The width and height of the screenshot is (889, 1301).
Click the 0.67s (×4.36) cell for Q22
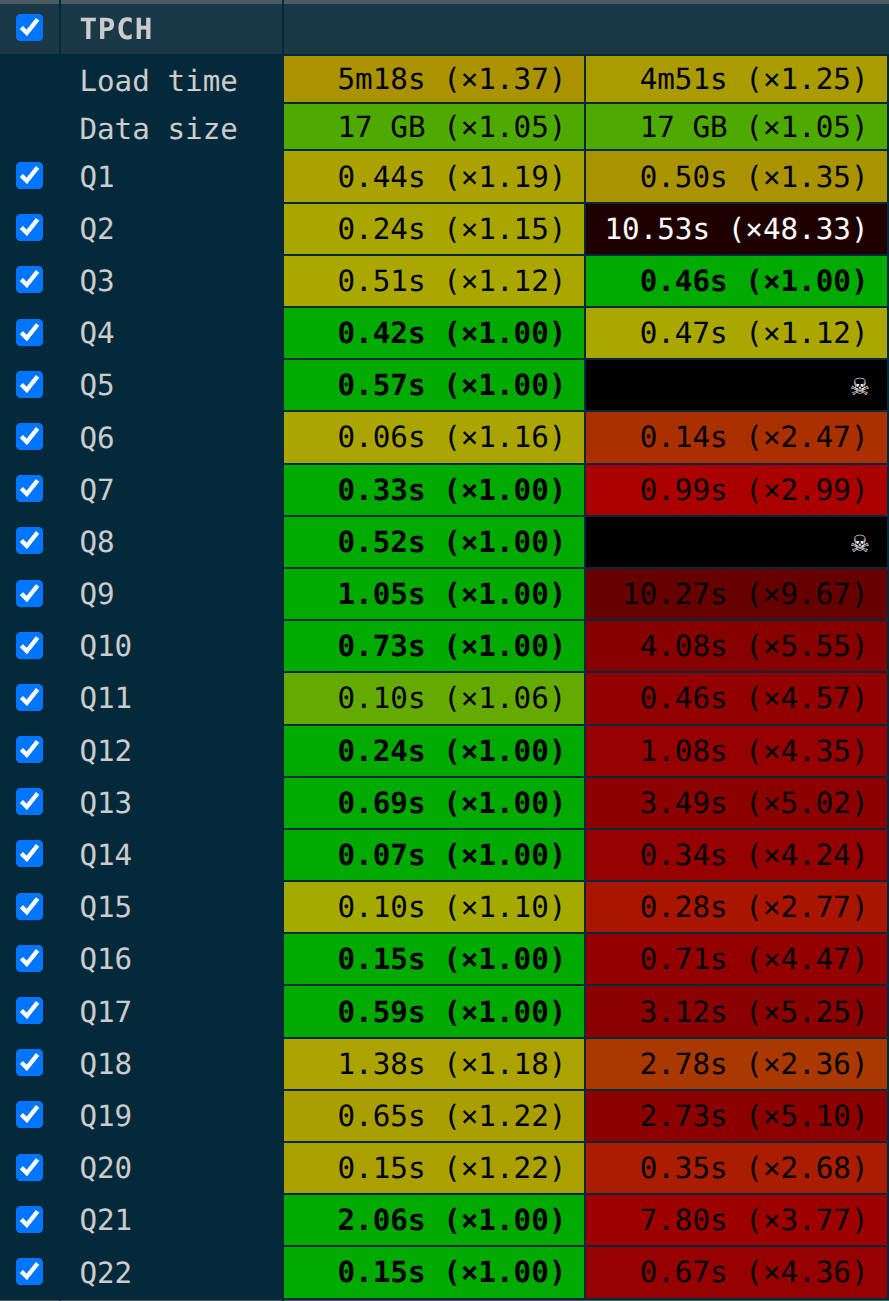pyautogui.click(x=737, y=1272)
